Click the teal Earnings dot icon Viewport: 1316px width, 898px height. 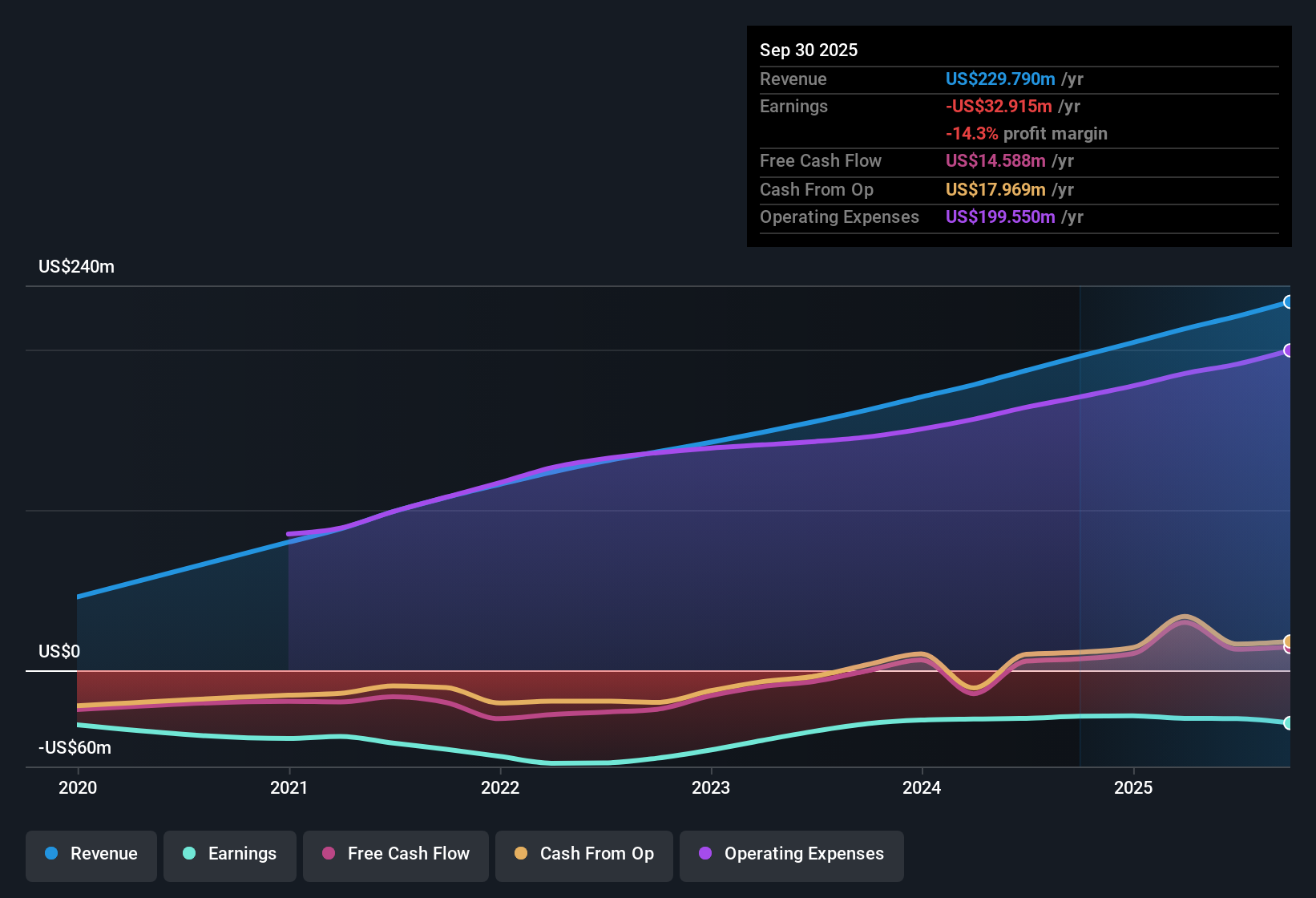pos(189,854)
